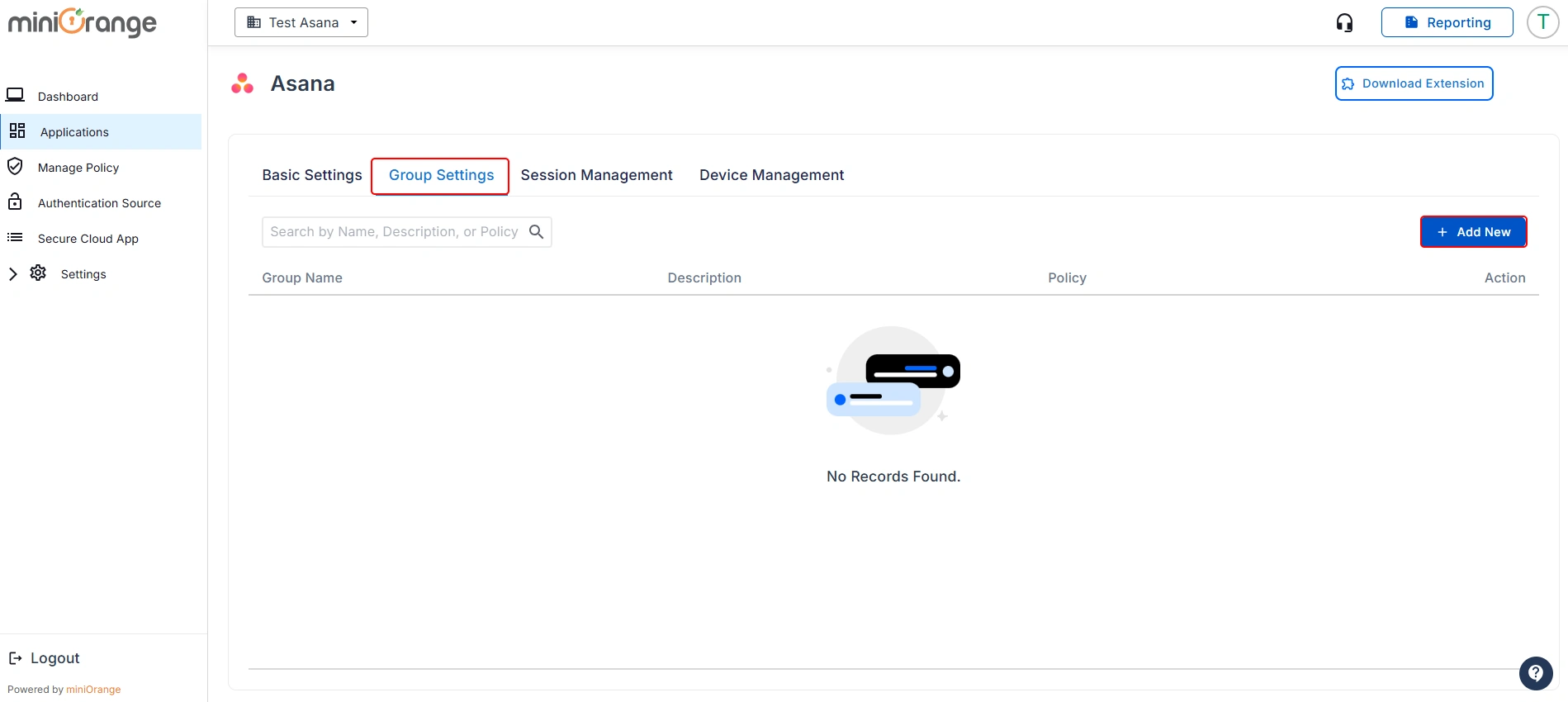Open Manage Policy in sidebar
The image size is (1568, 702).
(x=78, y=168)
